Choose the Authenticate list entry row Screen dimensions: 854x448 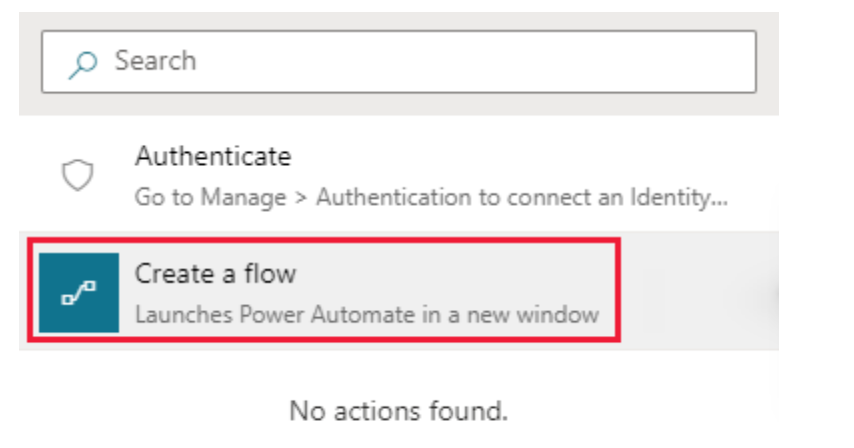click(x=399, y=174)
